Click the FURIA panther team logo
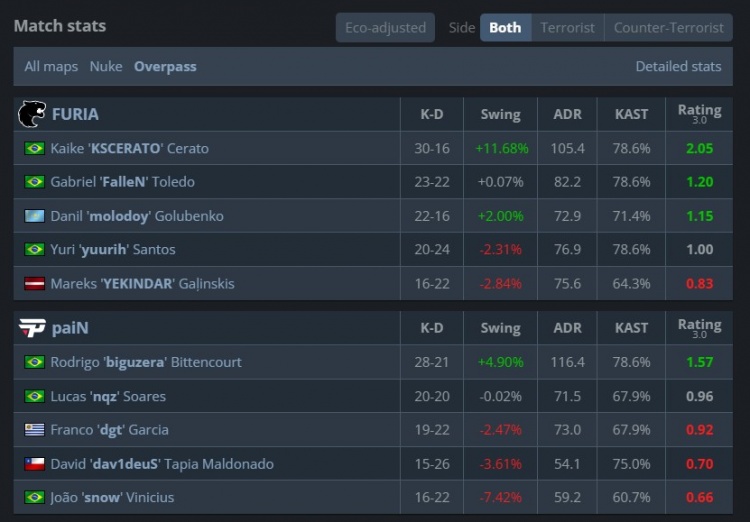The width and height of the screenshot is (750, 522). pyautogui.click(x=32, y=114)
